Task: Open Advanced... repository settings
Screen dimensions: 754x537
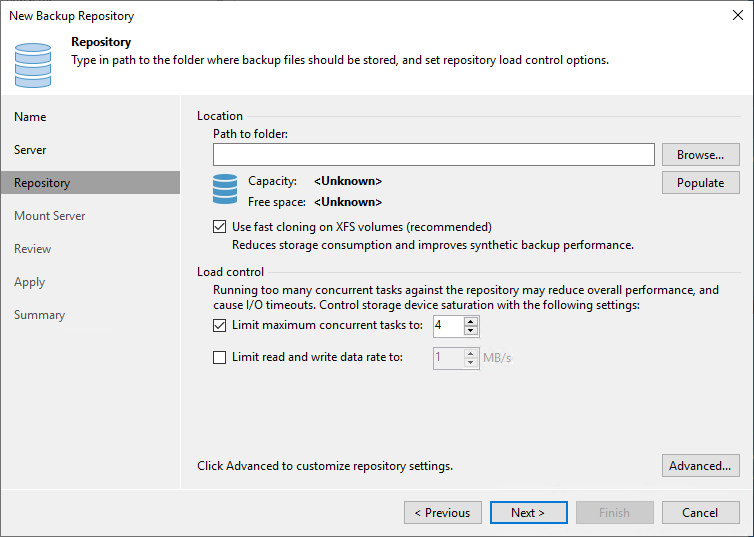Action: (700, 466)
